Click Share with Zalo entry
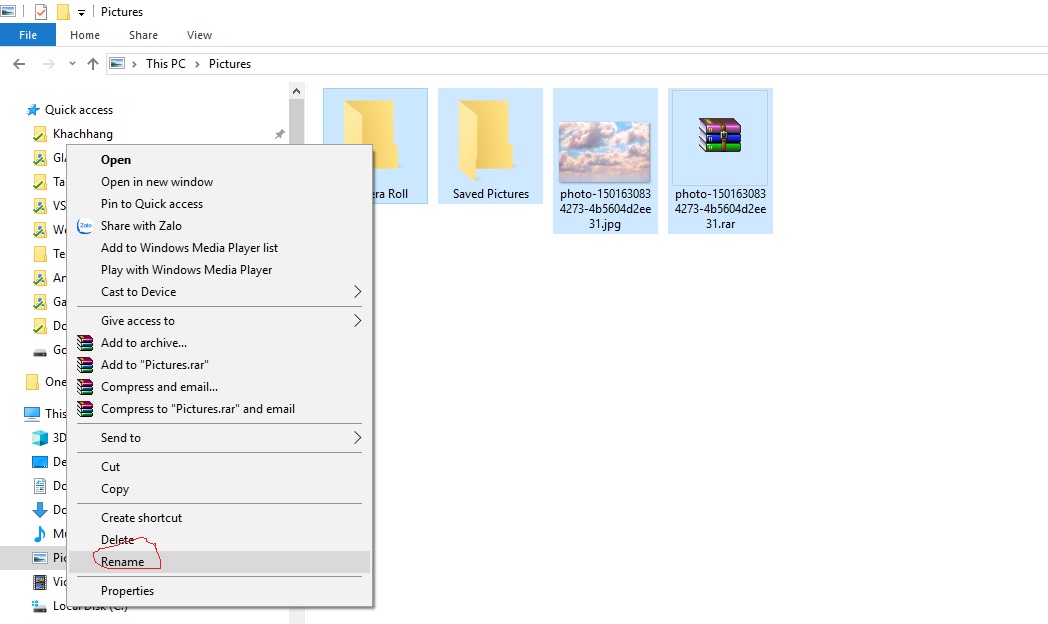 click(219, 226)
